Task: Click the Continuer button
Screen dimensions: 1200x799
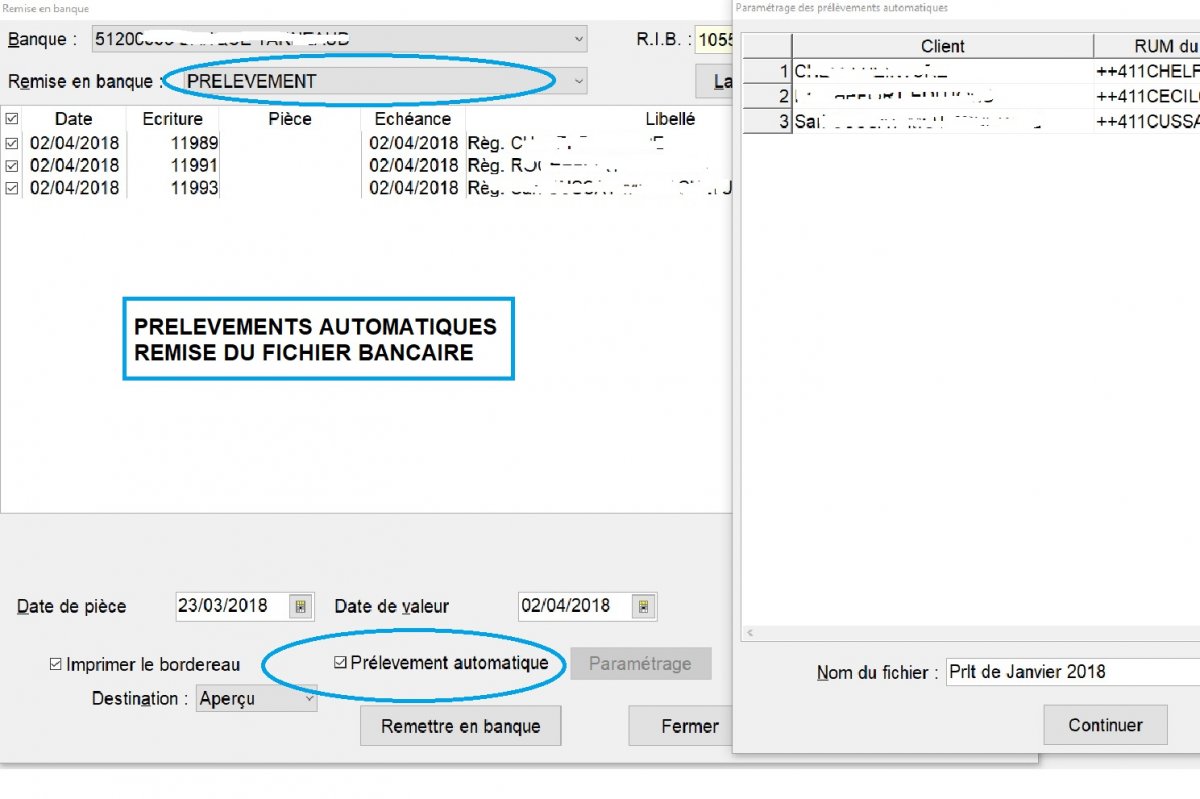Action: pos(1105,725)
